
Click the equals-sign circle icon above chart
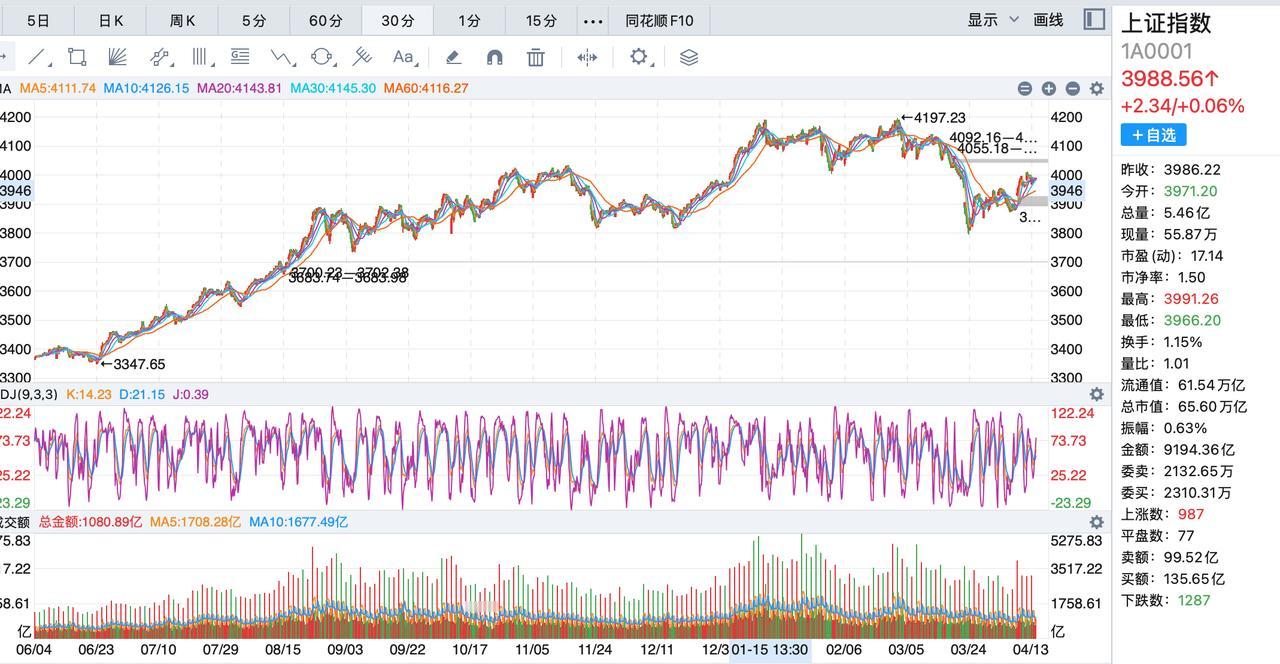pyautogui.click(x=1025, y=88)
